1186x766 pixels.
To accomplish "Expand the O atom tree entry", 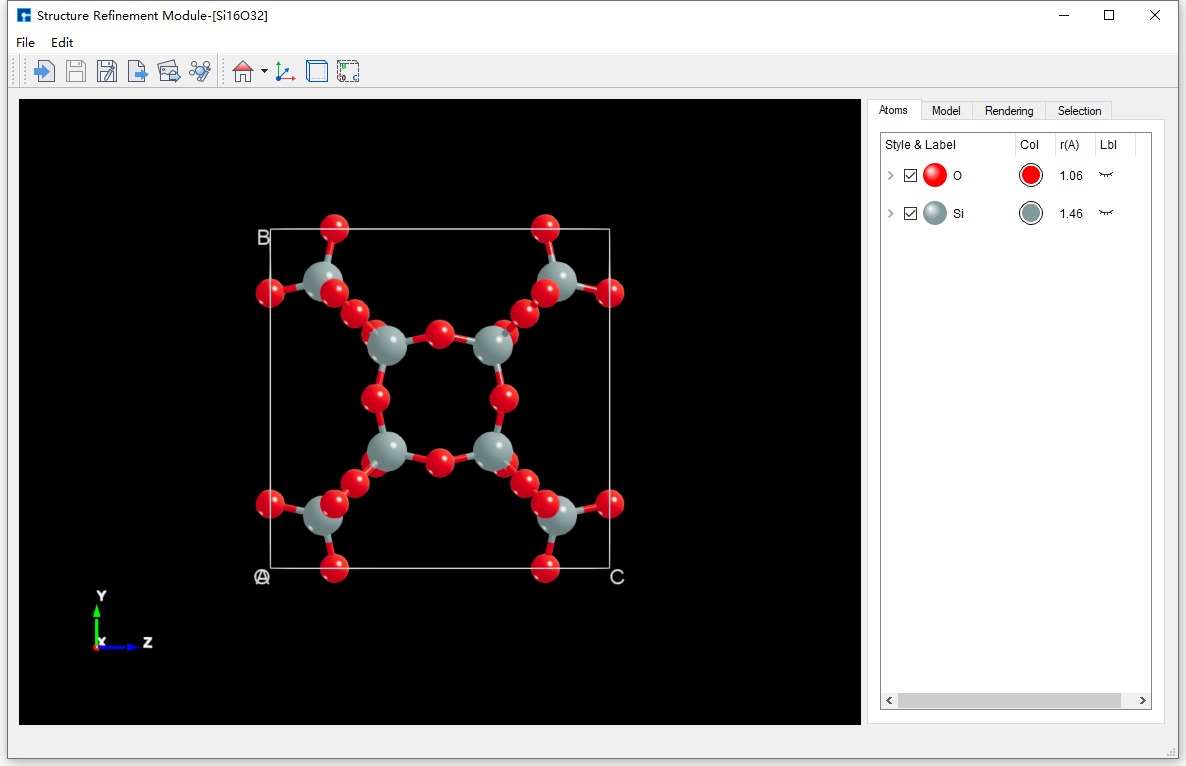I will 890,175.
